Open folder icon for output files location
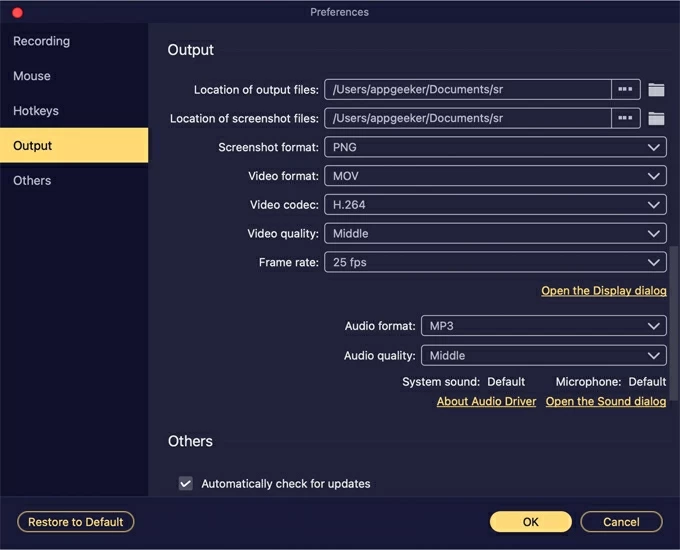 click(x=656, y=90)
